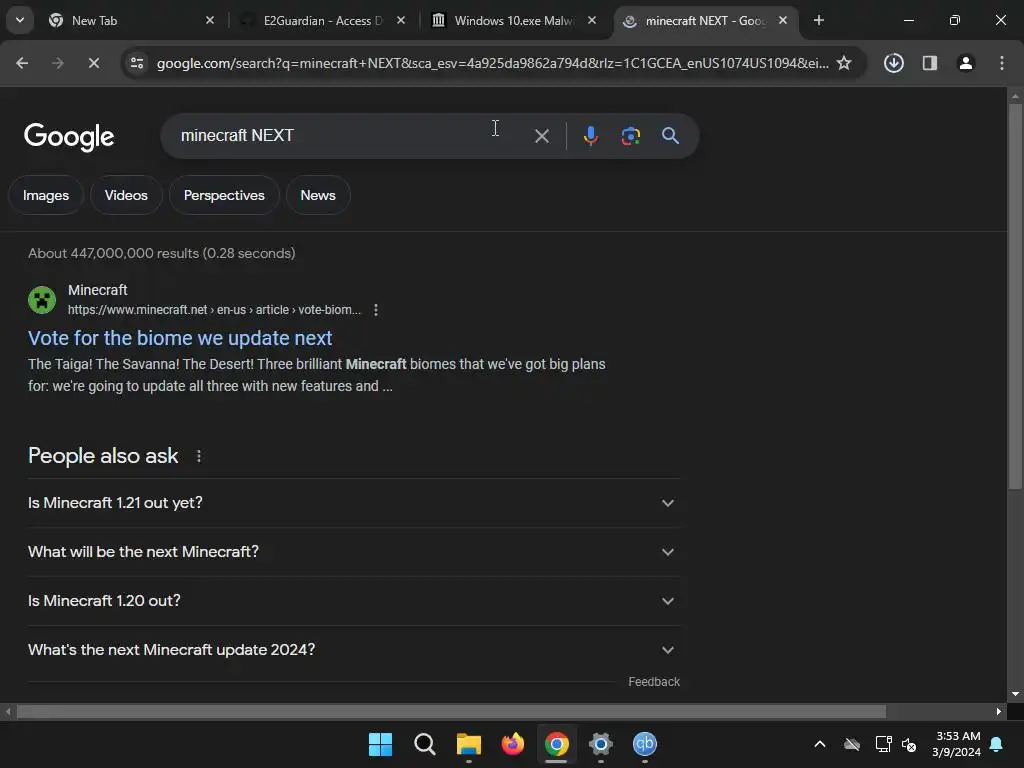Close the E2Guardian tab
This screenshot has height=768, width=1024.
point(401,21)
